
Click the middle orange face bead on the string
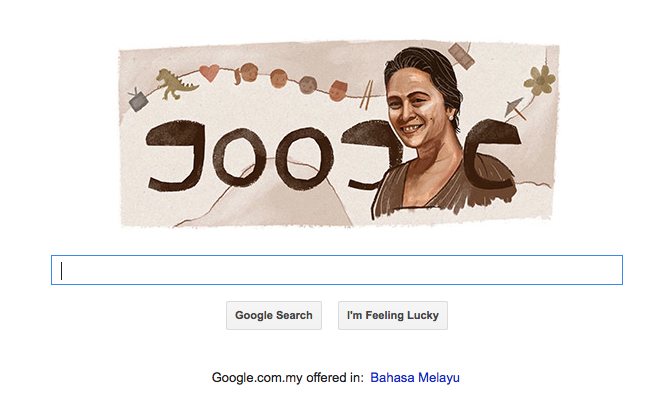(278, 79)
